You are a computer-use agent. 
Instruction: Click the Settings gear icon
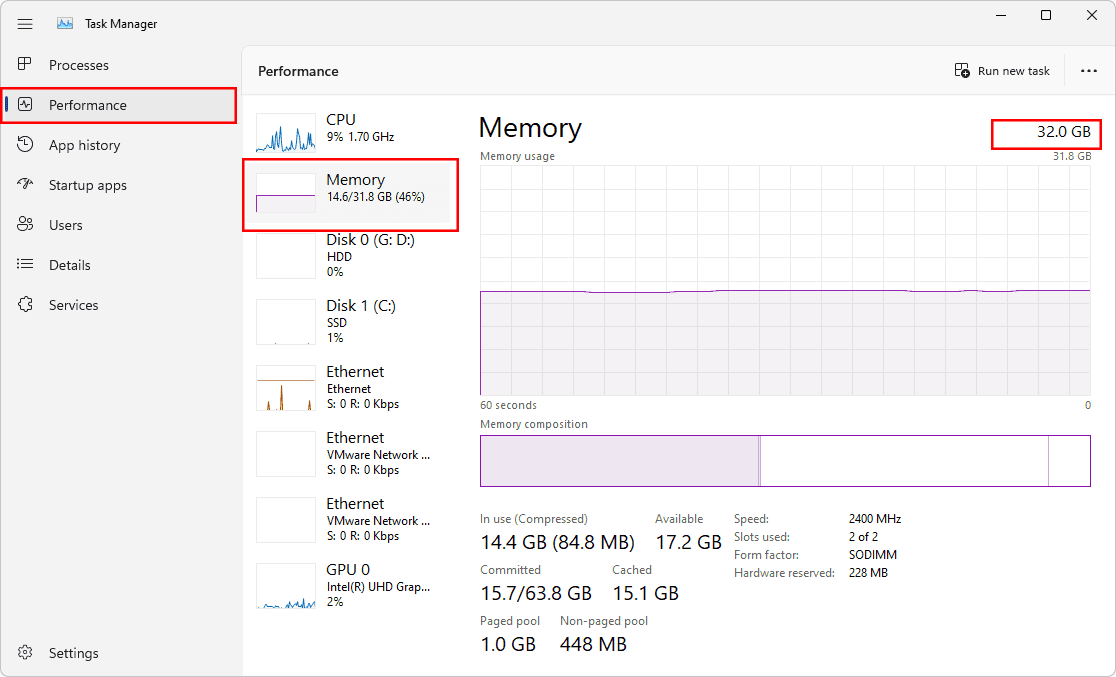pos(26,653)
